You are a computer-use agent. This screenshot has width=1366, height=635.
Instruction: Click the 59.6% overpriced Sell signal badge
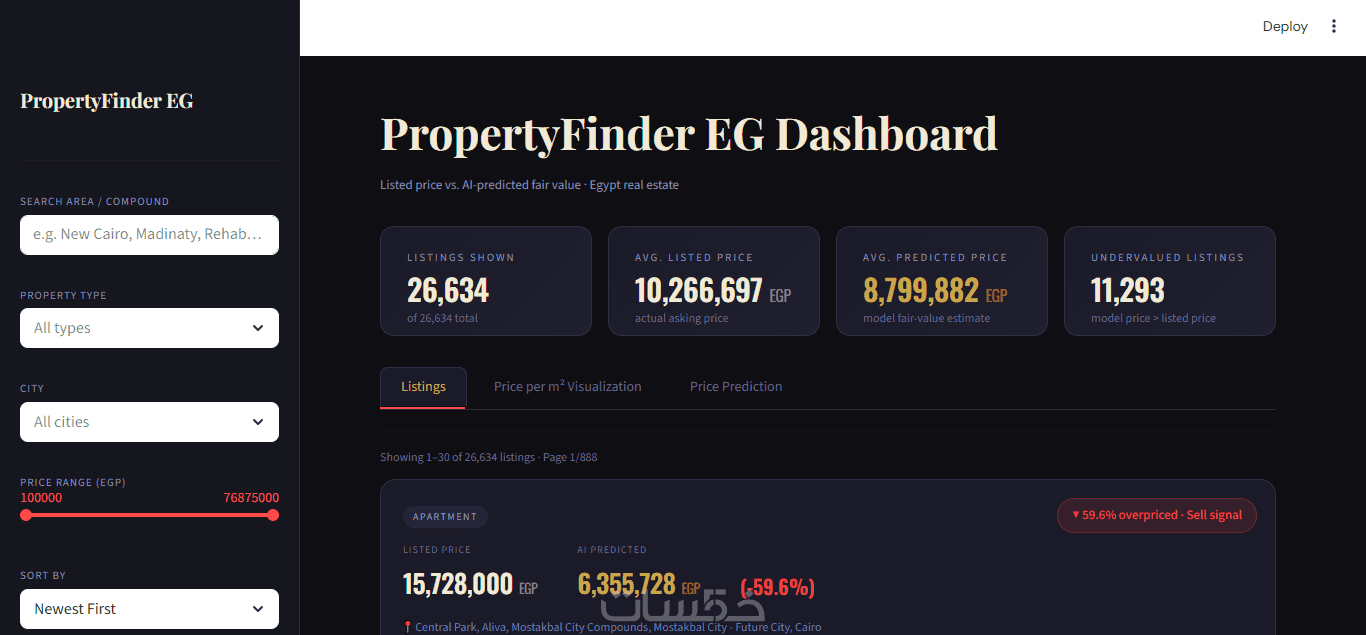(x=1157, y=515)
